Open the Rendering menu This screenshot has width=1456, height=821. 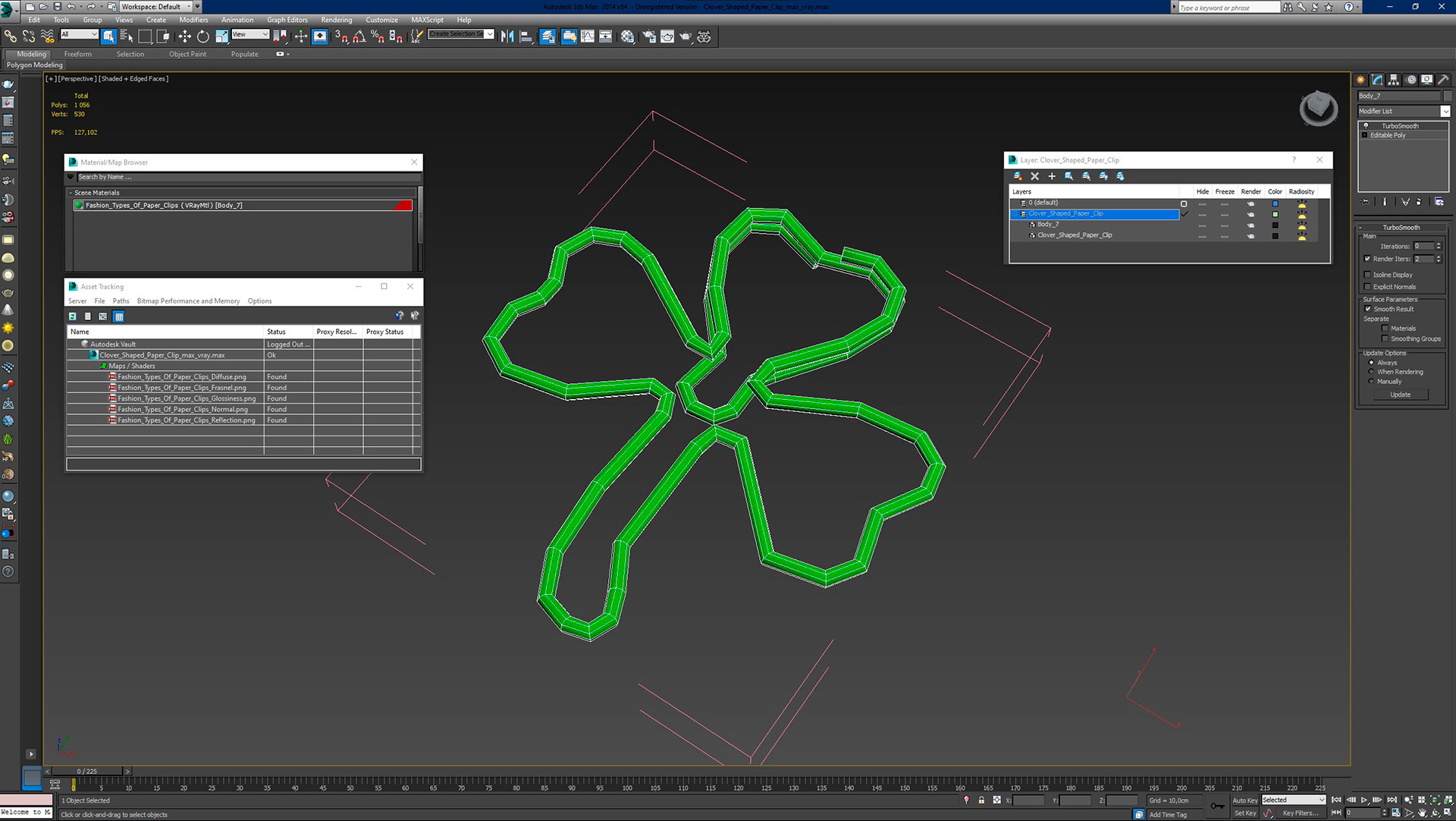(337, 20)
